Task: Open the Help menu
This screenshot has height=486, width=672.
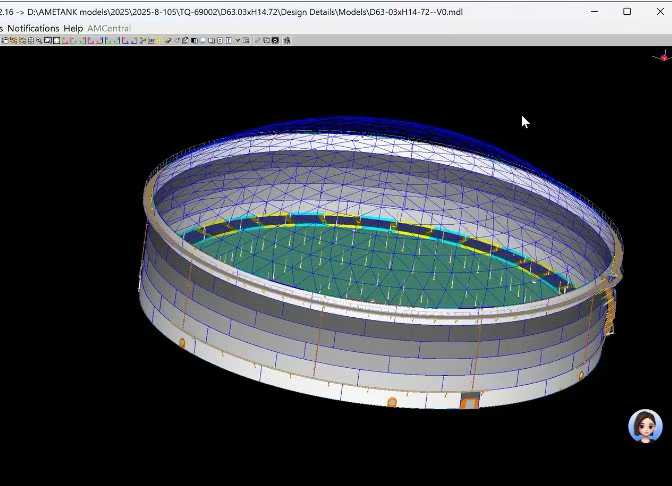Action: tap(73, 28)
